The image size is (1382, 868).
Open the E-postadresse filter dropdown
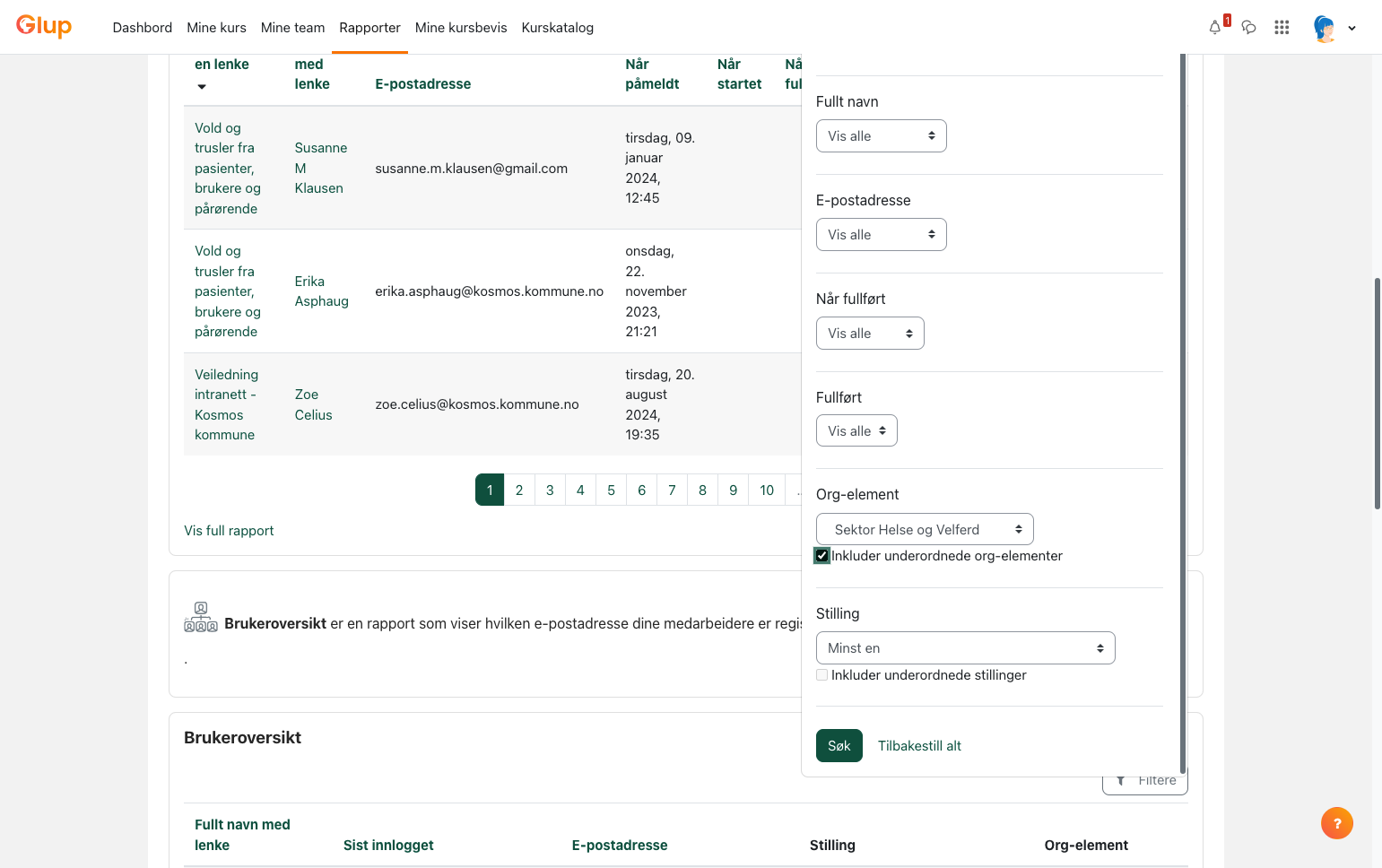(x=881, y=235)
